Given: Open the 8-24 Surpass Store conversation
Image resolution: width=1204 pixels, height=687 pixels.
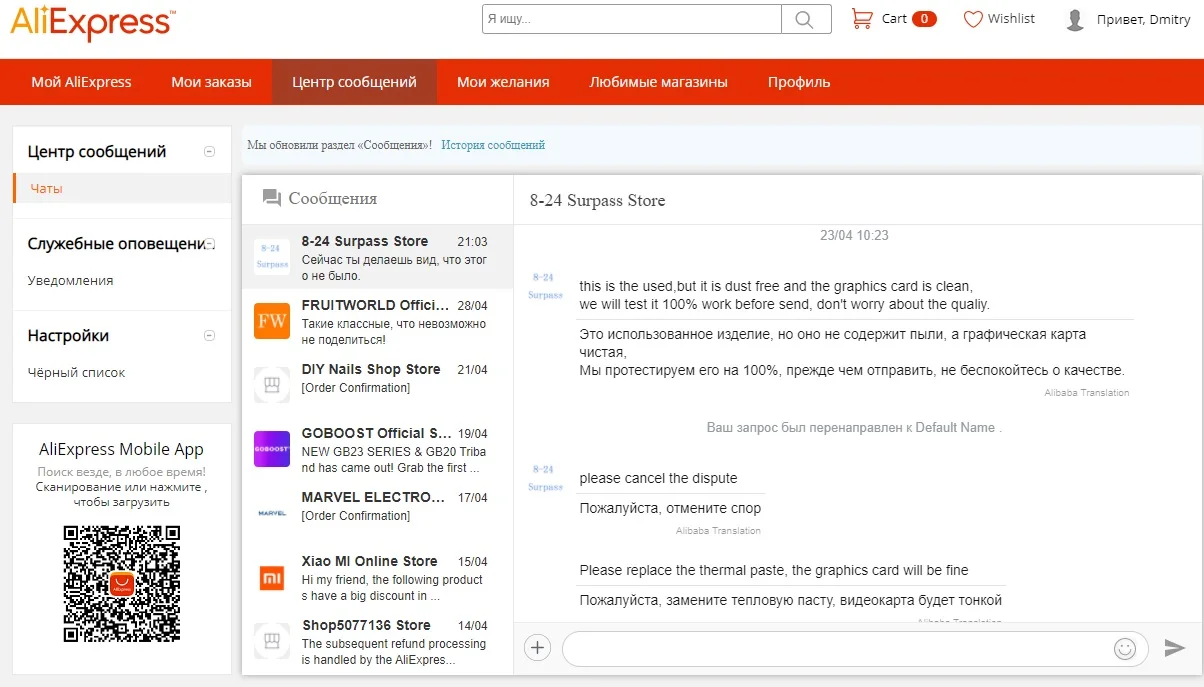Looking at the screenshot, I should 378,257.
